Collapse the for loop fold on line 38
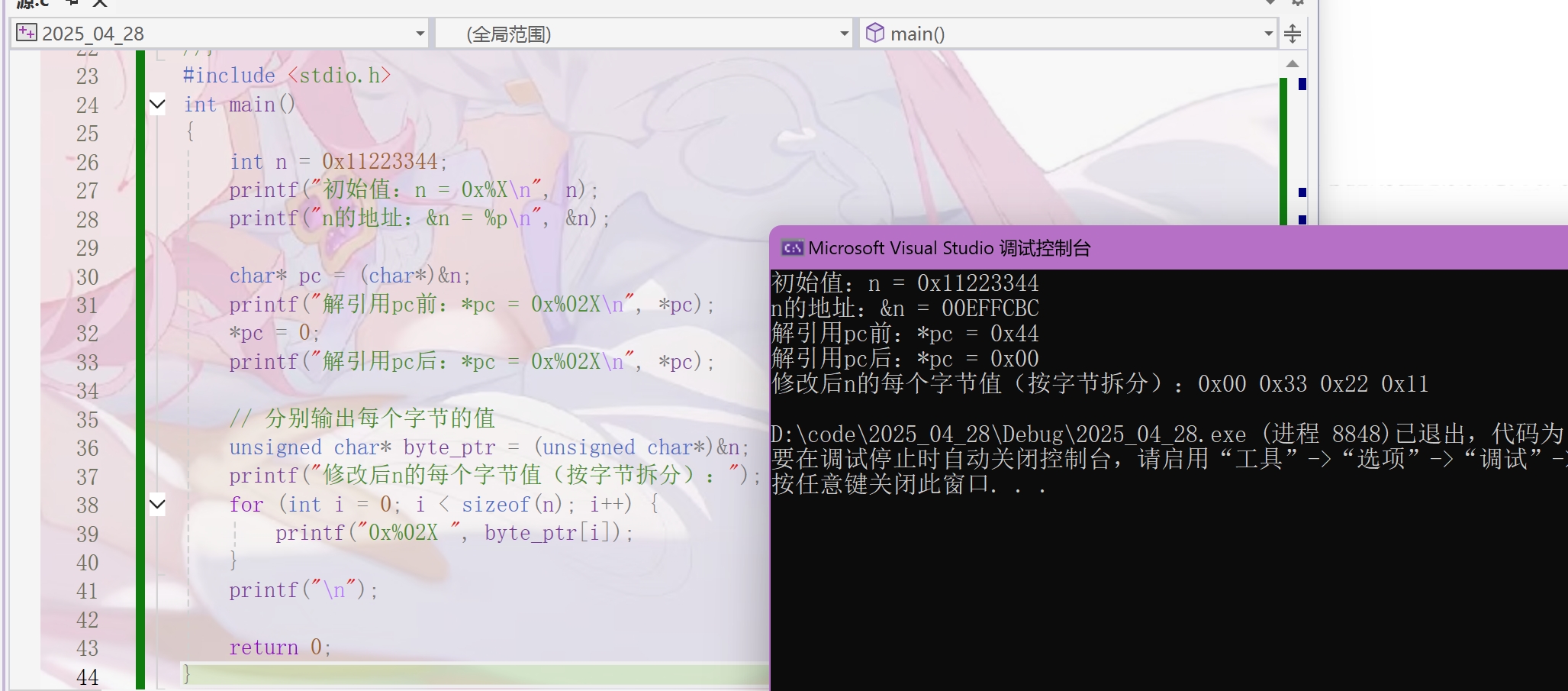 [157, 504]
